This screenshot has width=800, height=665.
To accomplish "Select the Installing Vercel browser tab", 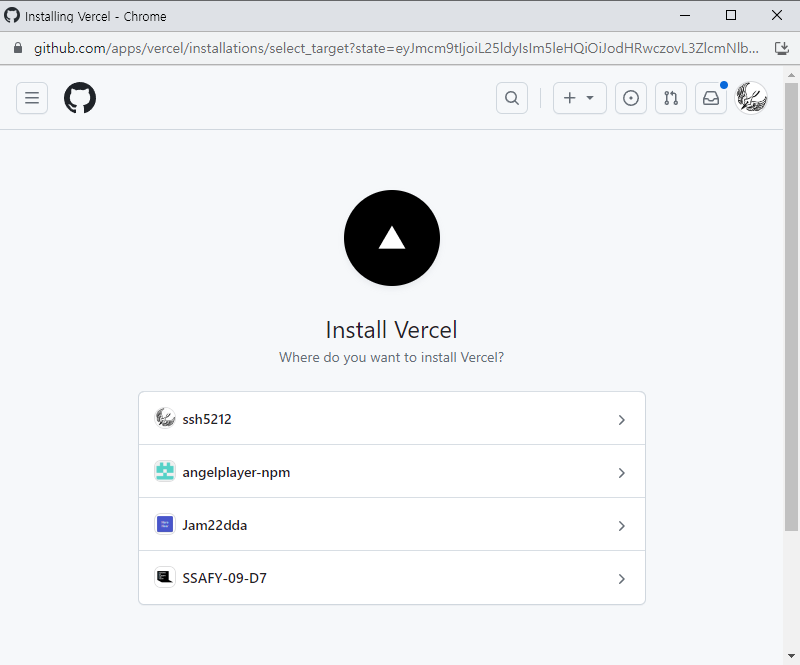I will [x=100, y=15].
